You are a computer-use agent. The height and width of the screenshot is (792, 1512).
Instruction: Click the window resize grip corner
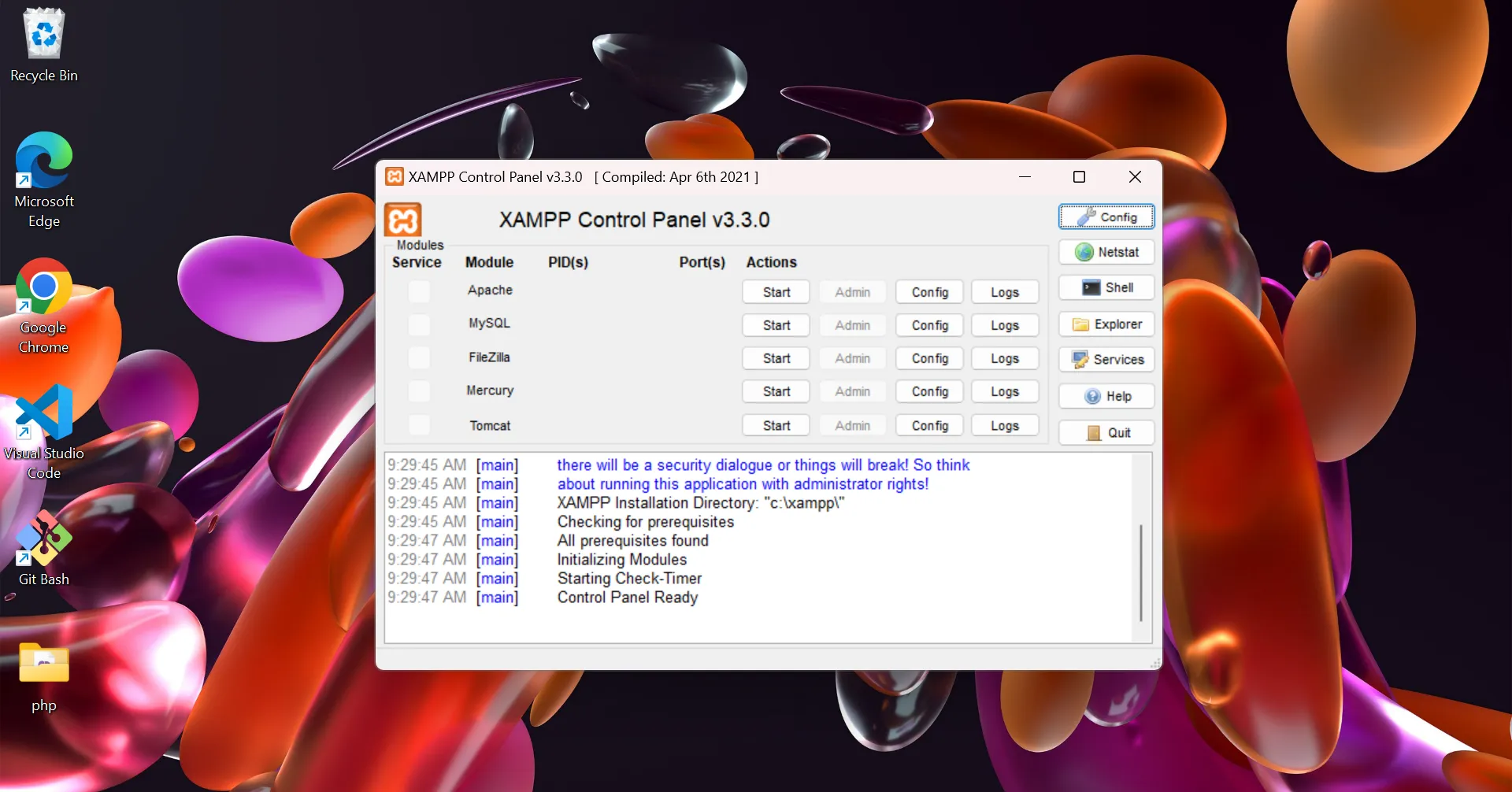(1155, 664)
